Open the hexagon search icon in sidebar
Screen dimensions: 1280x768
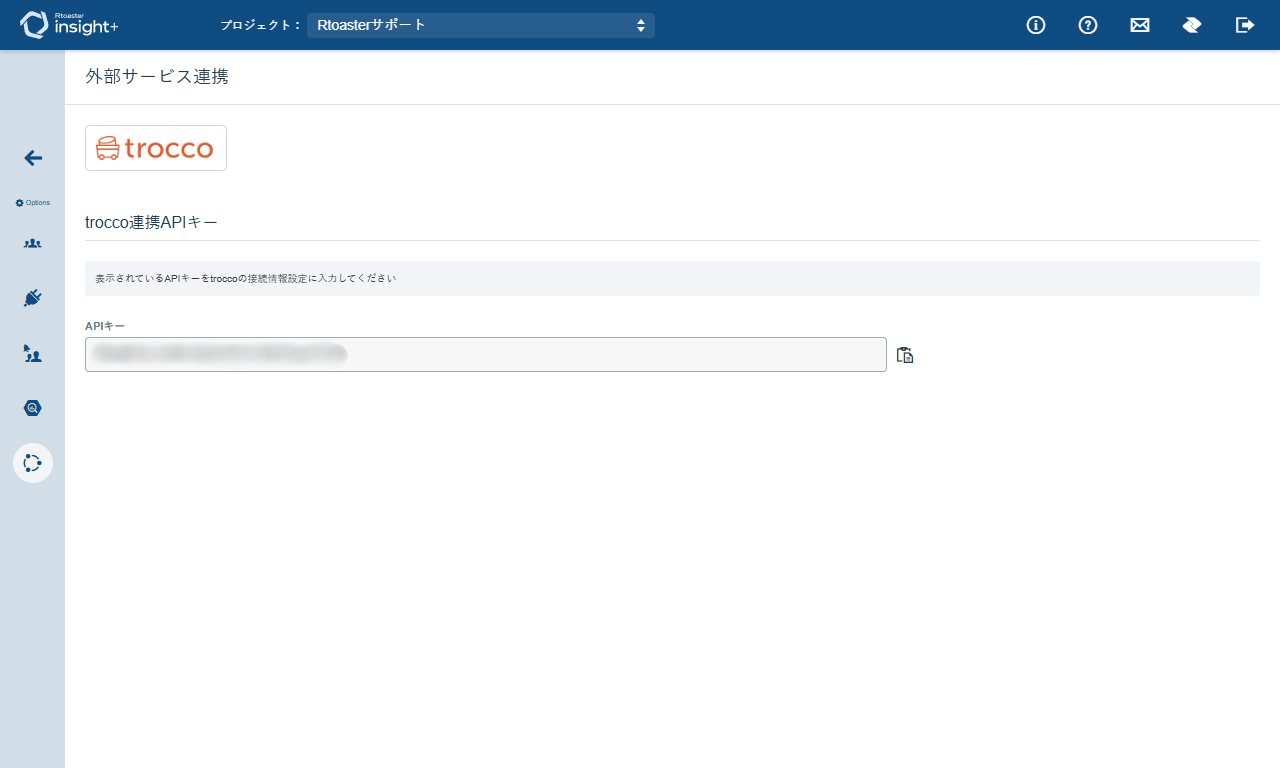33,408
